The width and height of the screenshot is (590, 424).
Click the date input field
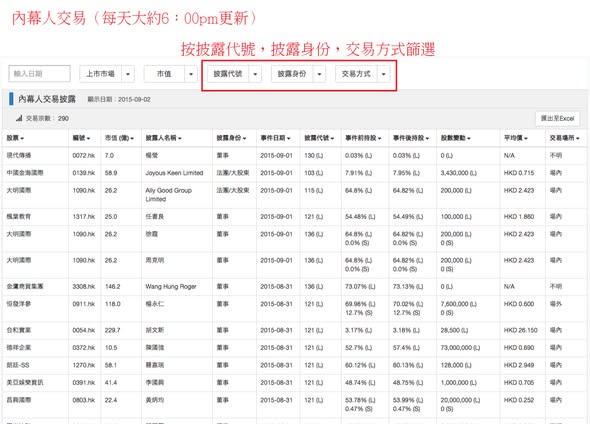[x=39, y=74]
